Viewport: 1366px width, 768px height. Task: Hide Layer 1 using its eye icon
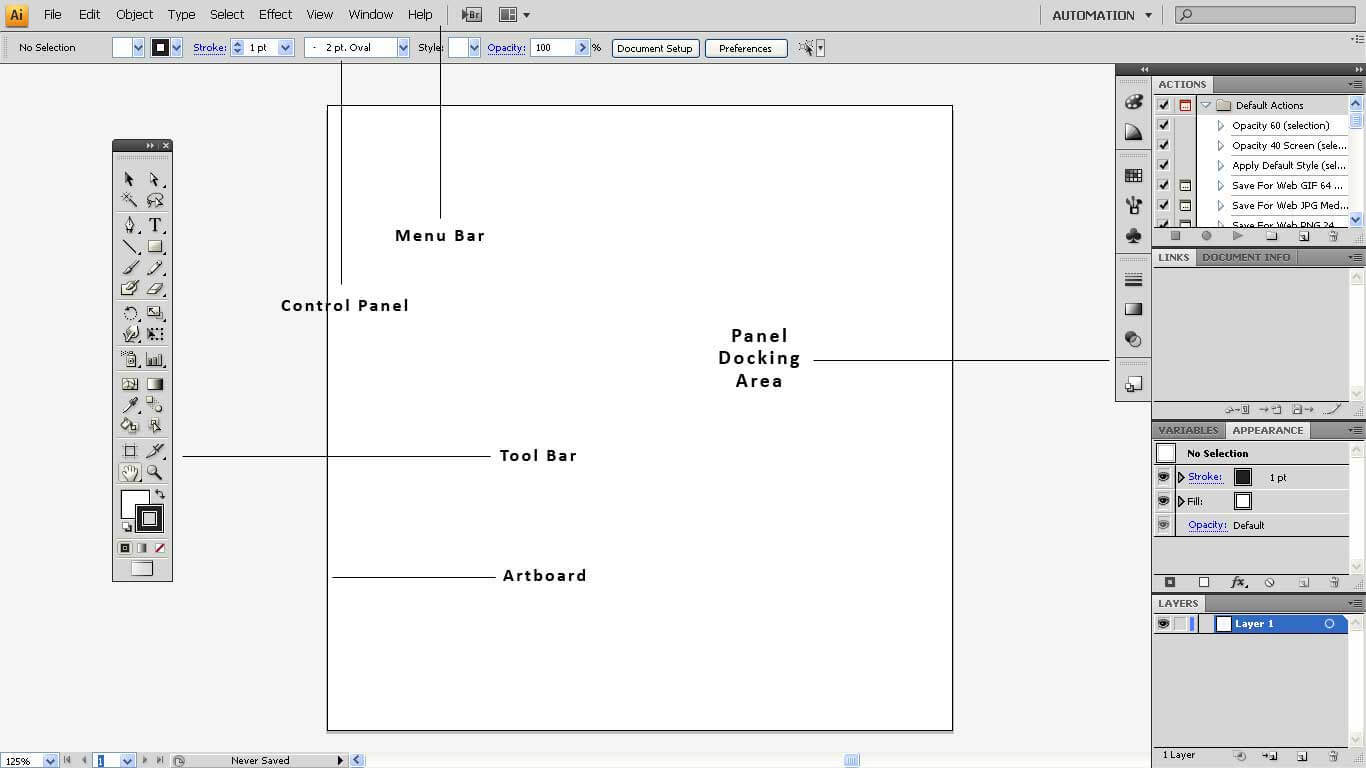click(x=1163, y=623)
